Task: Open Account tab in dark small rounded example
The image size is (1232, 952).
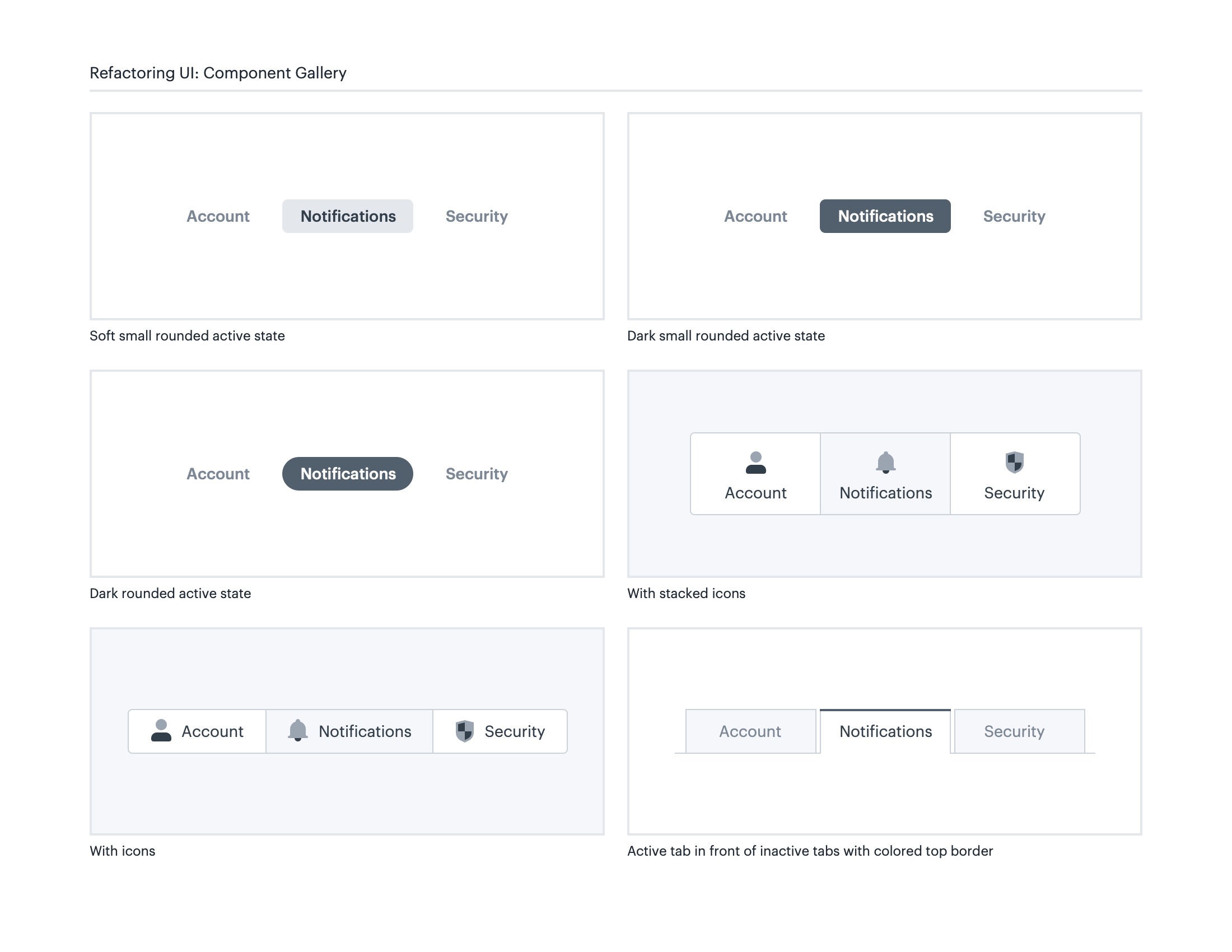Action: coord(755,216)
